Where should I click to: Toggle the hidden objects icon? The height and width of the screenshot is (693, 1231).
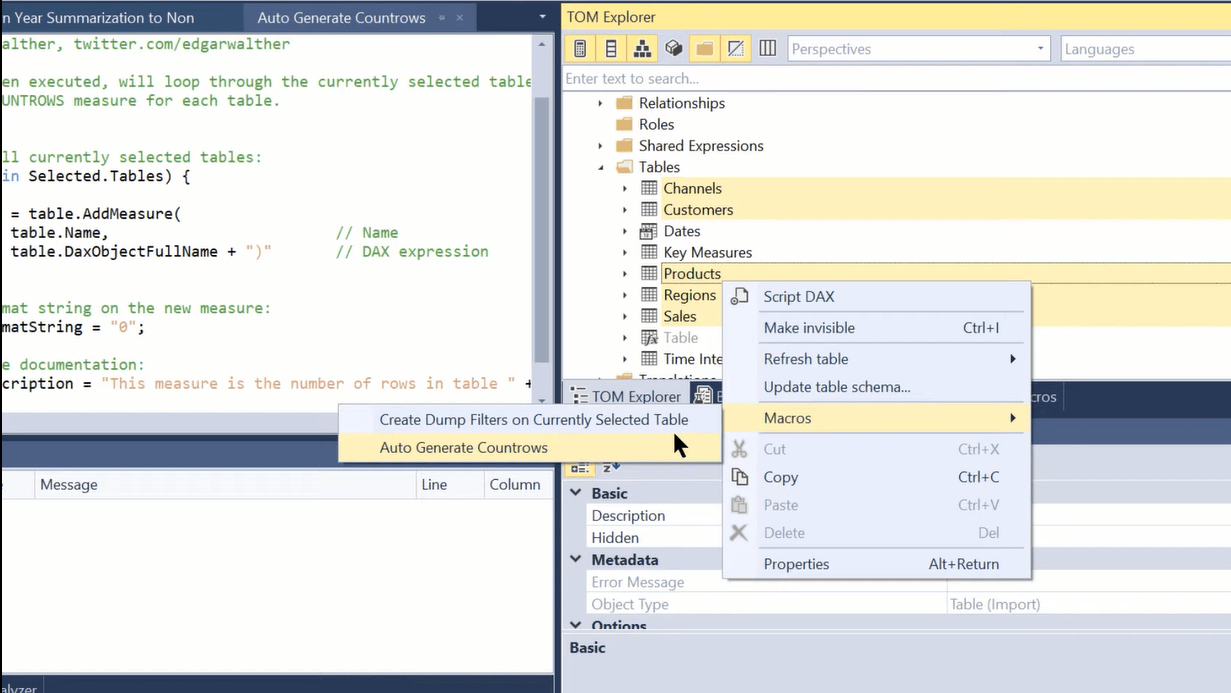pos(736,48)
